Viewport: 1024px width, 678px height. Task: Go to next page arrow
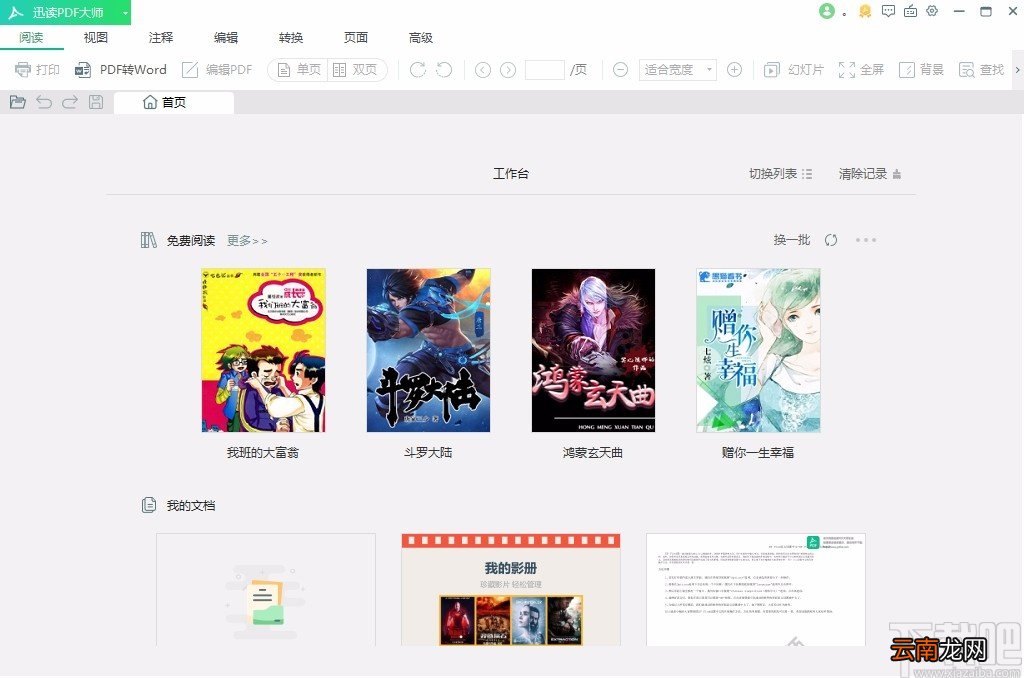(x=508, y=70)
